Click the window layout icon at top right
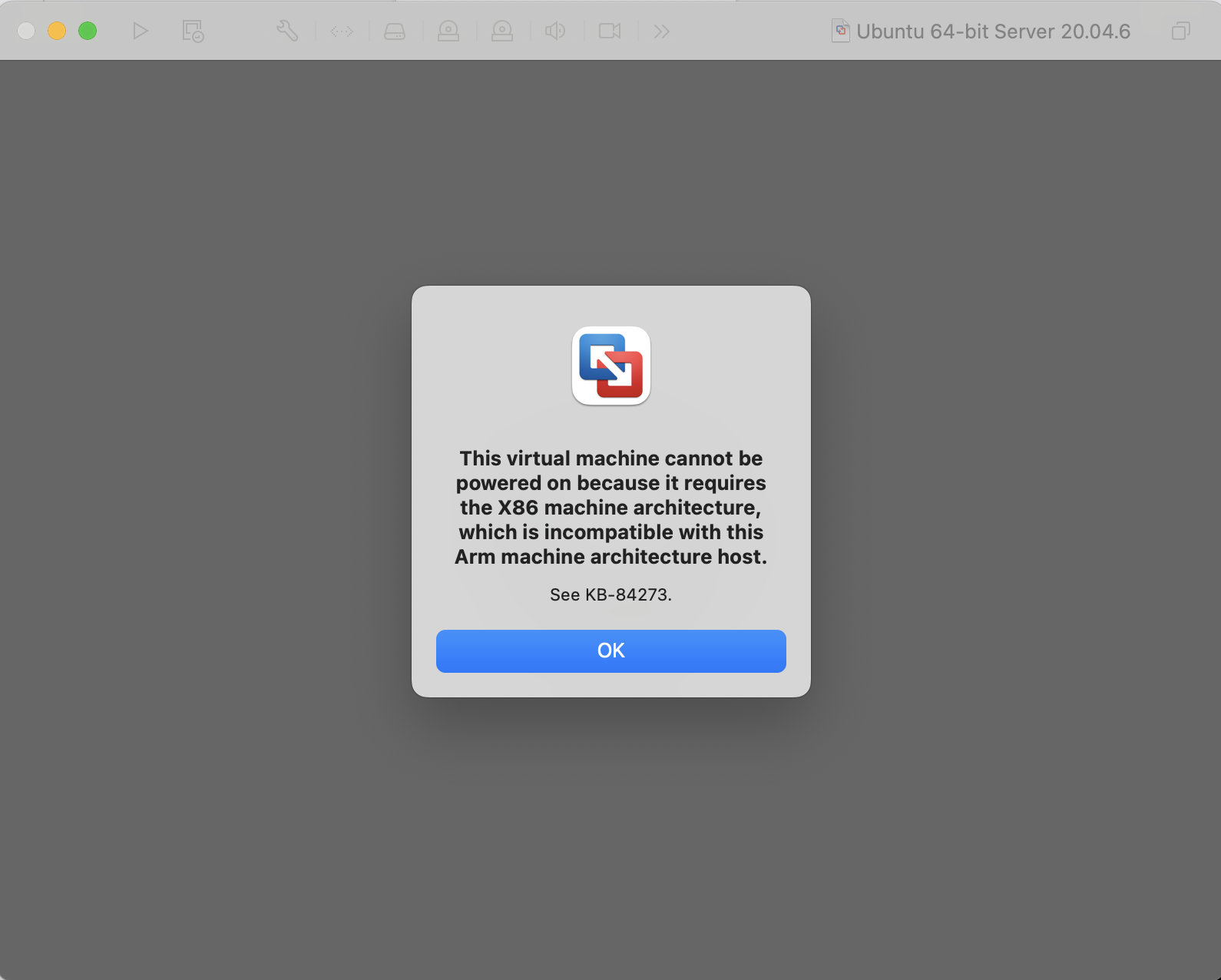The image size is (1221, 980). click(x=1181, y=31)
